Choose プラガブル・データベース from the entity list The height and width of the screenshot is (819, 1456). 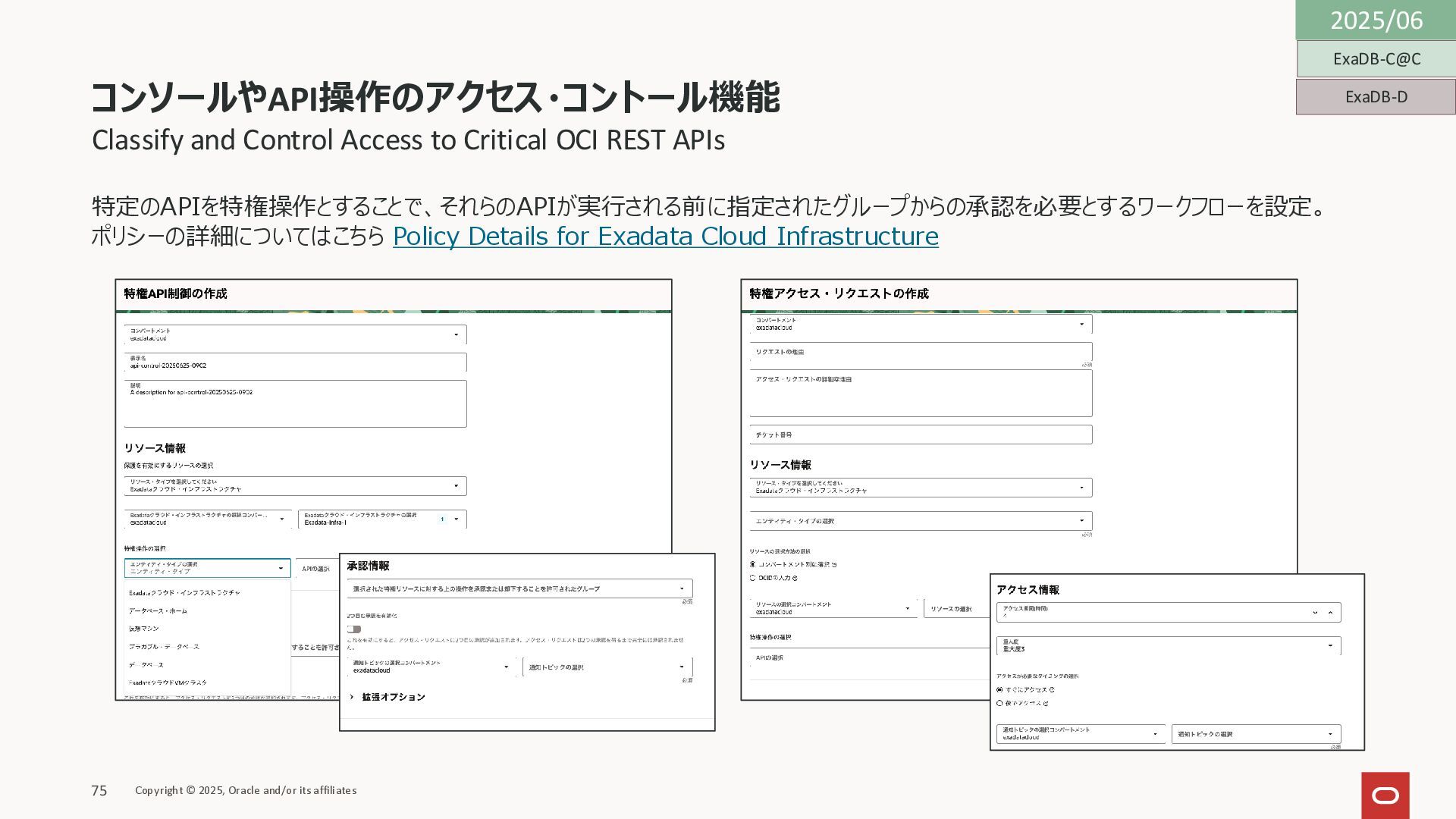(164, 647)
